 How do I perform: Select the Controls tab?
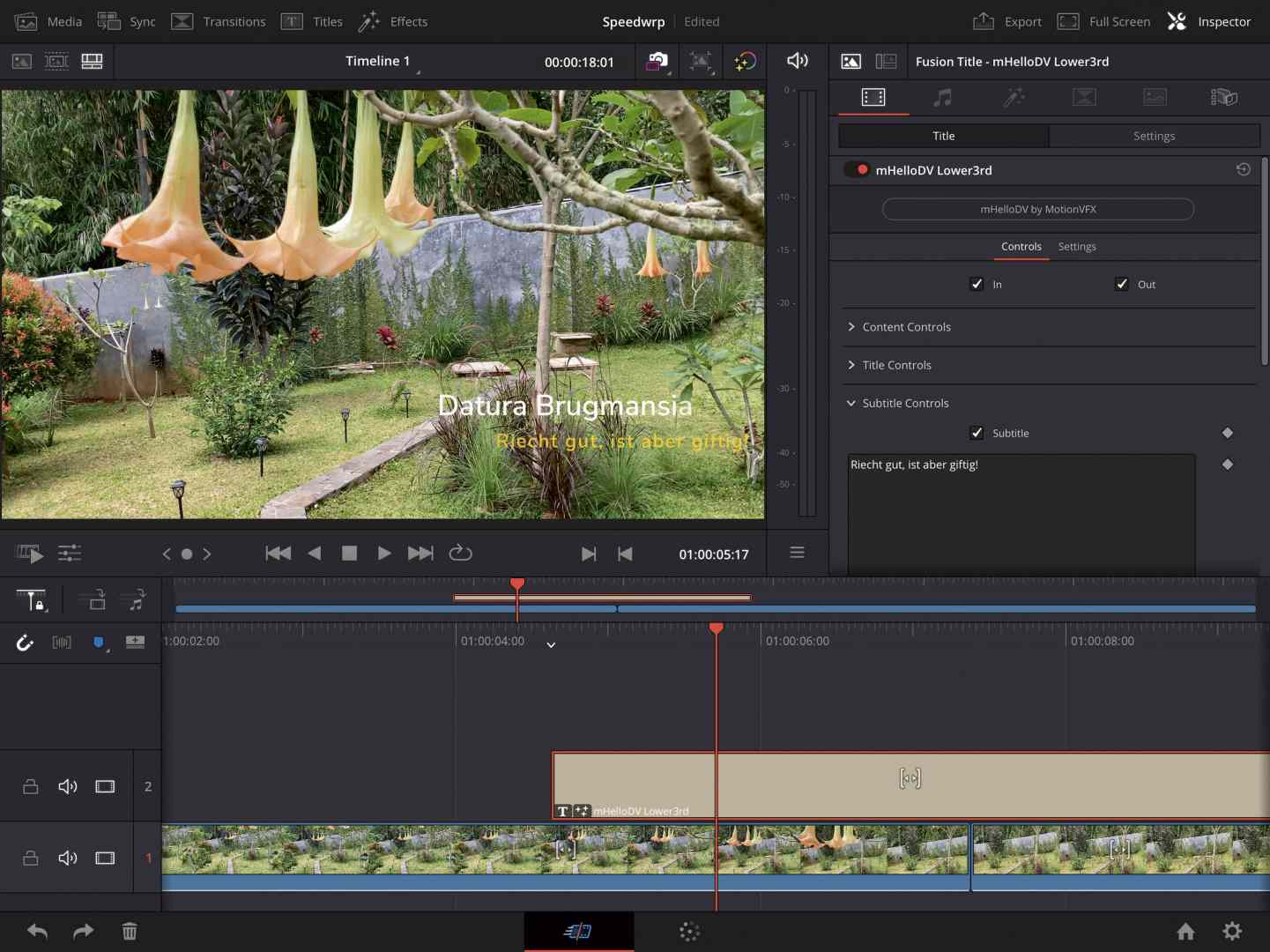pos(1021,247)
